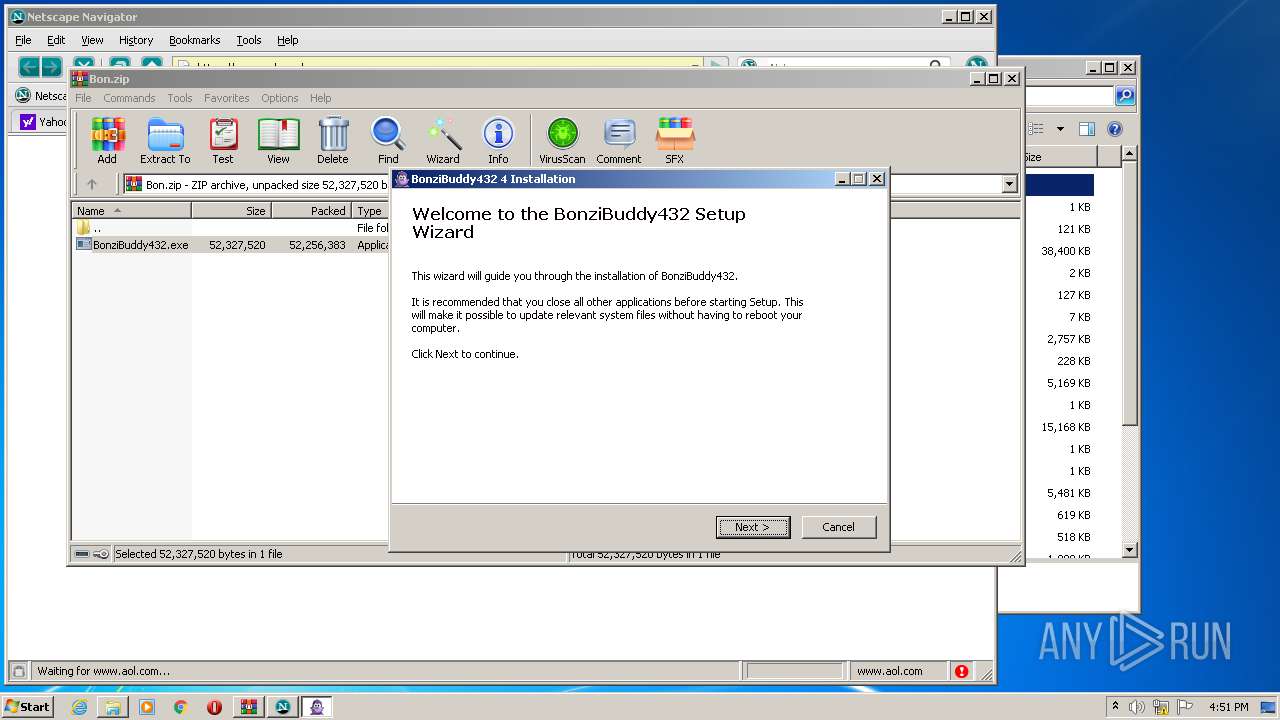Viewport: 1280px width, 720px height.
Task: Click the SFX box icon
Action: (x=675, y=140)
